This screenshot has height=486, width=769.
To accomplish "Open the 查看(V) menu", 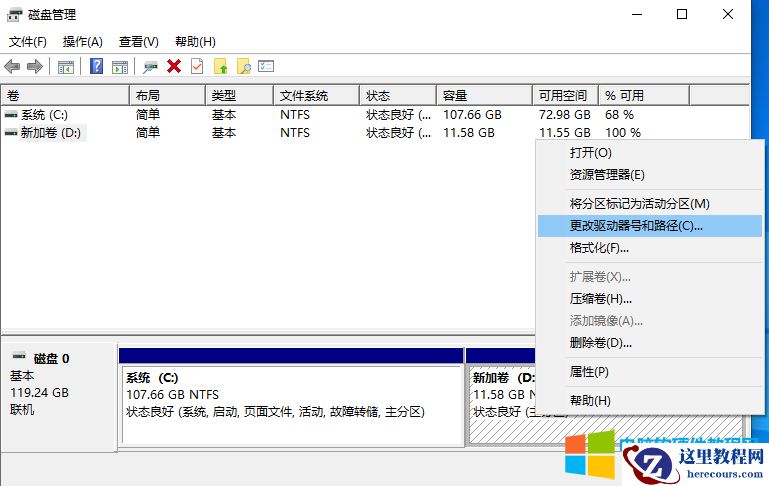I will [x=139, y=42].
